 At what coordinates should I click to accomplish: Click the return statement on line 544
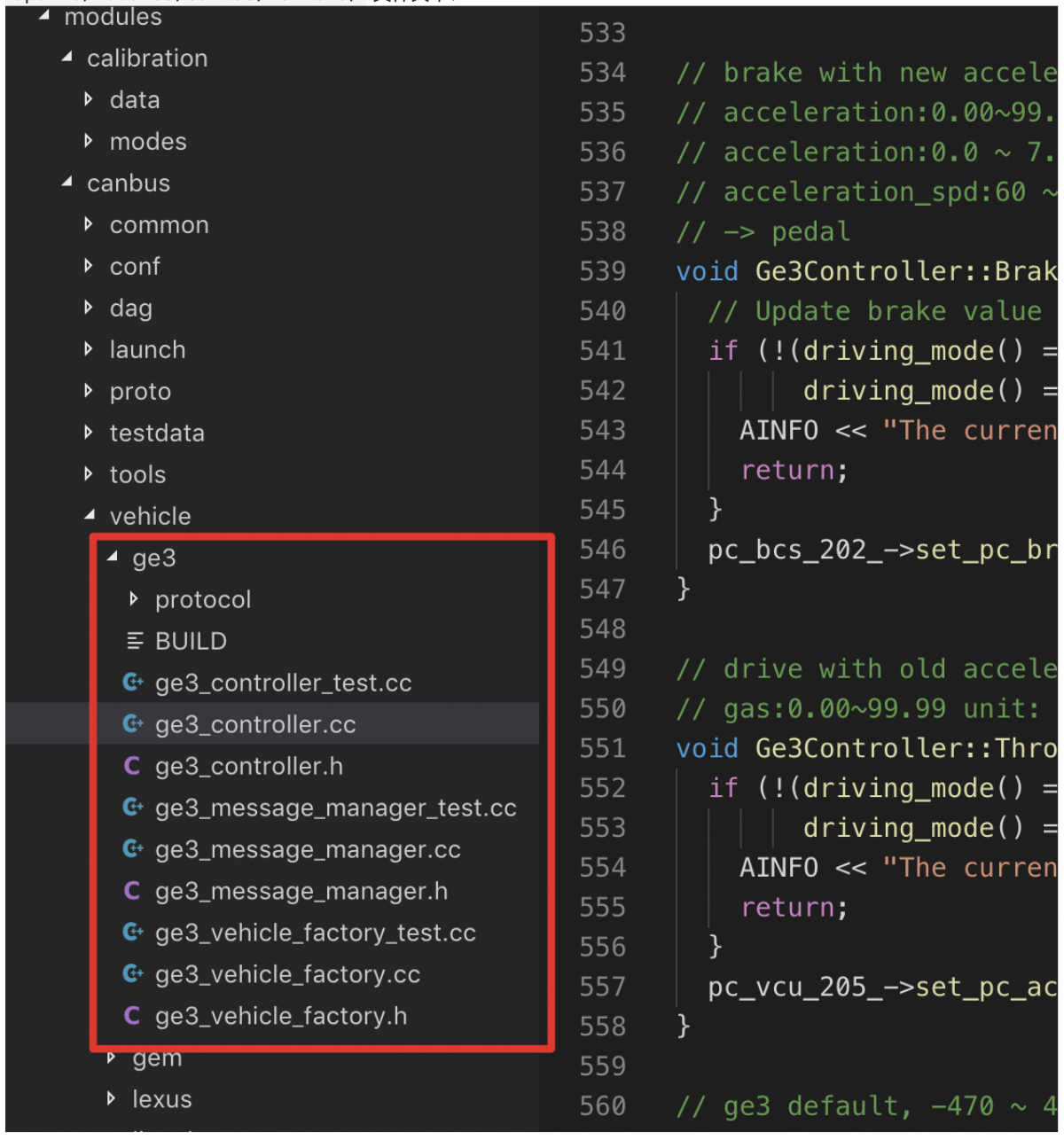click(794, 470)
